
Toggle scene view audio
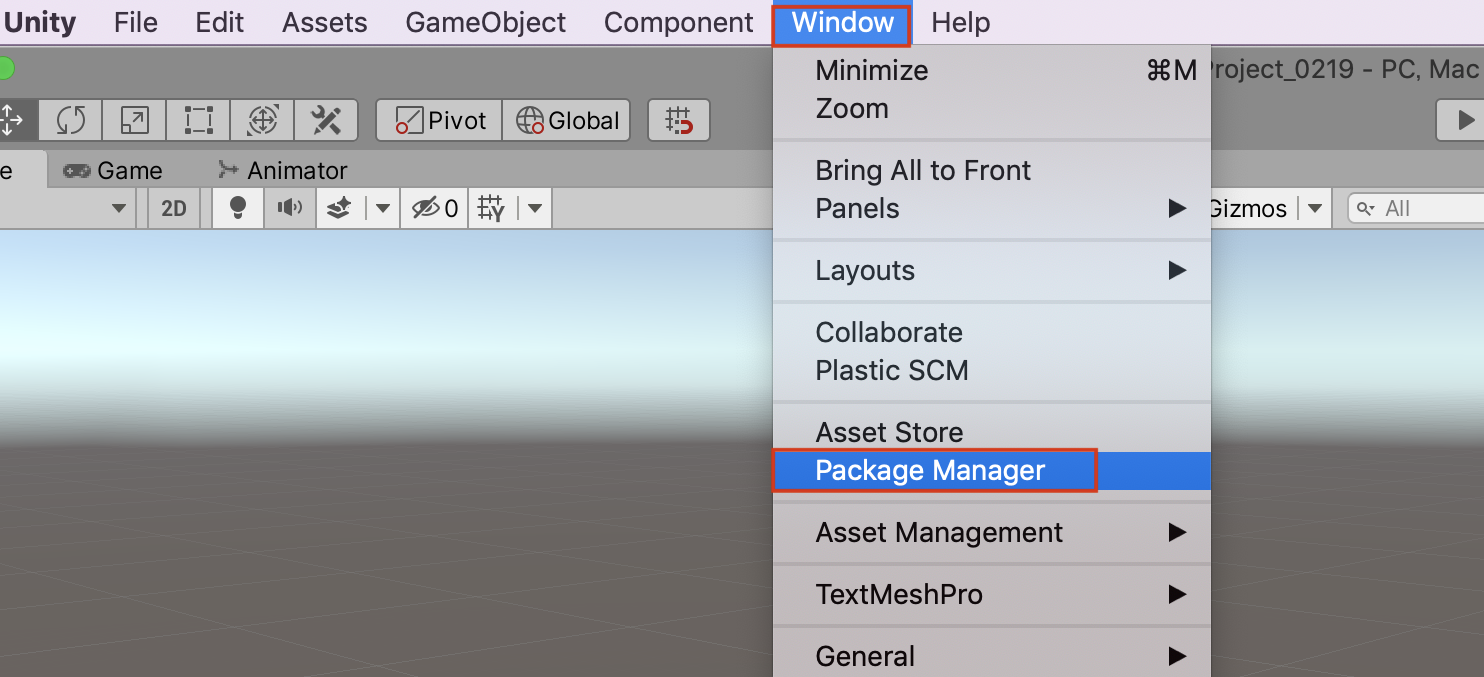click(x=289, y=208)
